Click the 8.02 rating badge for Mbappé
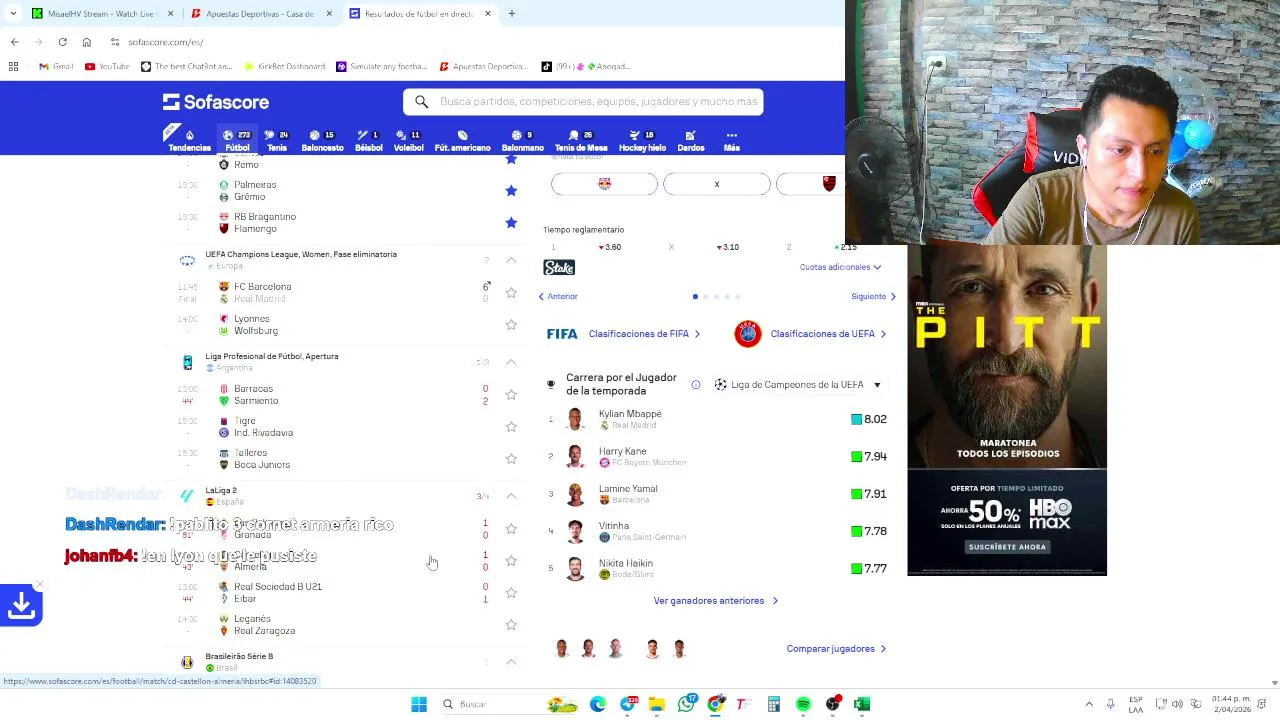 869,419
